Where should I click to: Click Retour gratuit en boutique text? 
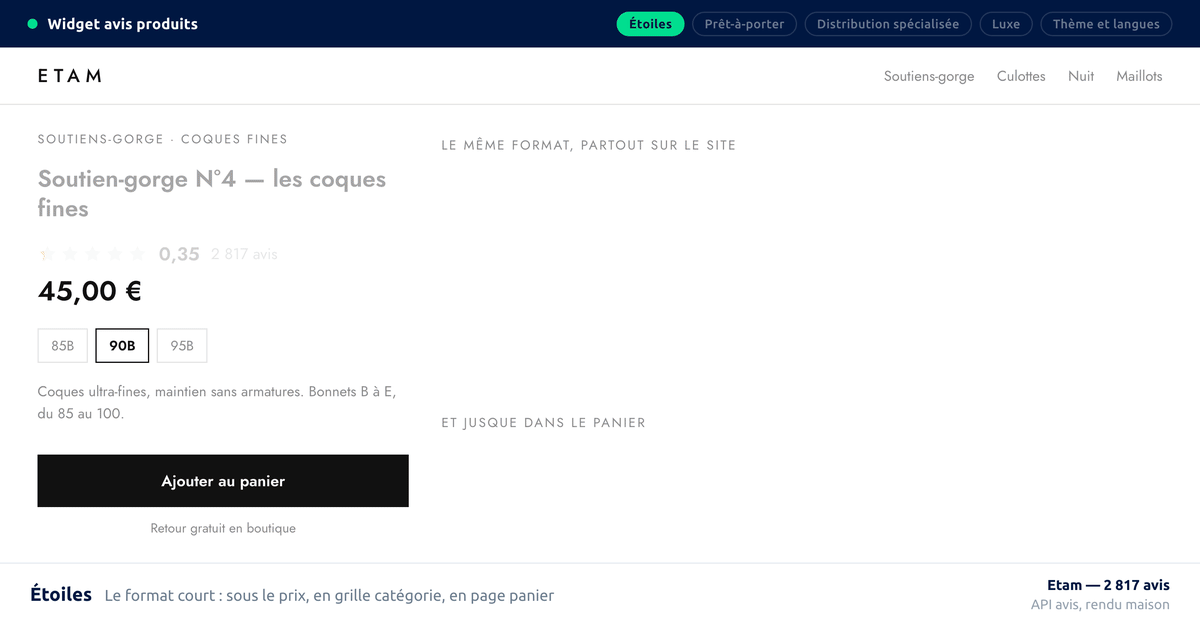(x=223, y=528)
